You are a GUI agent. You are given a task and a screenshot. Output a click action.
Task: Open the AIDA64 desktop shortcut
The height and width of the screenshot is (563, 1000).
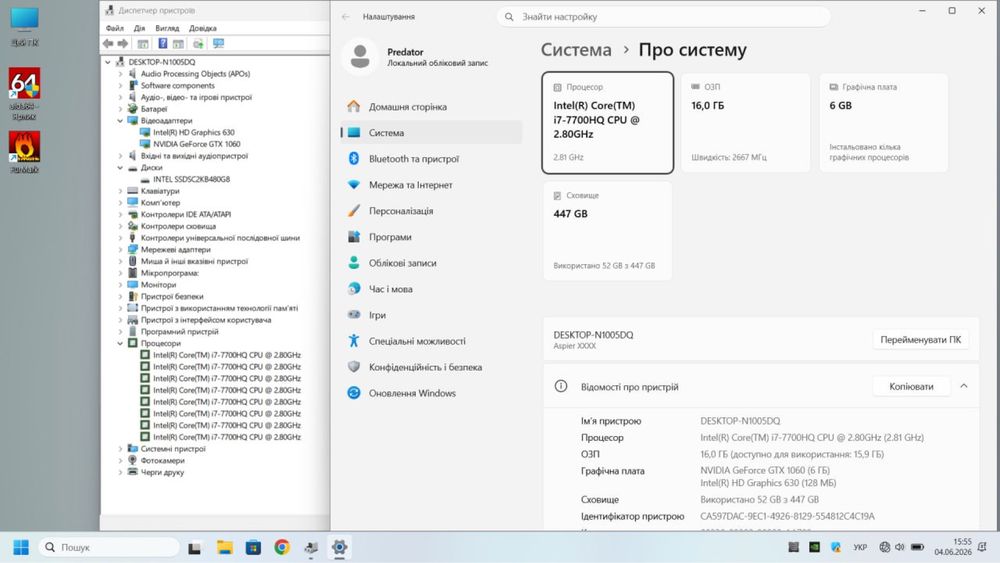(24, 93)
